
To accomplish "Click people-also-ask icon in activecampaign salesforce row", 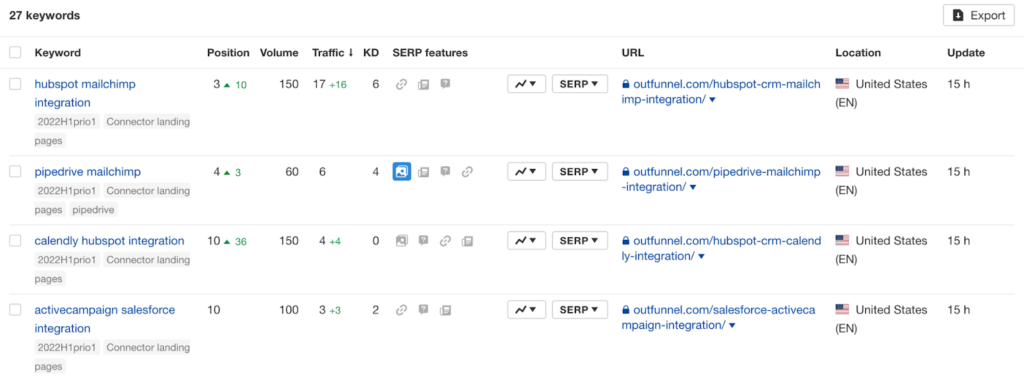I will tap(423, 309).
